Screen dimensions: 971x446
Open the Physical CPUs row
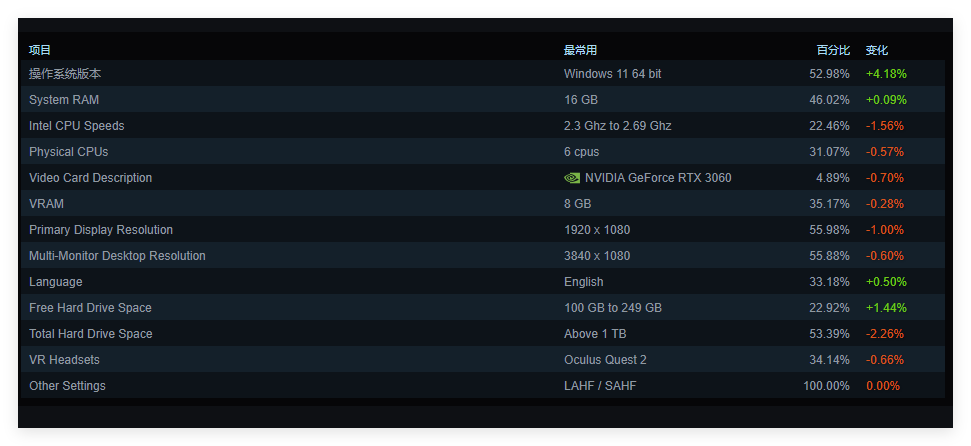[x=483, y=152]
